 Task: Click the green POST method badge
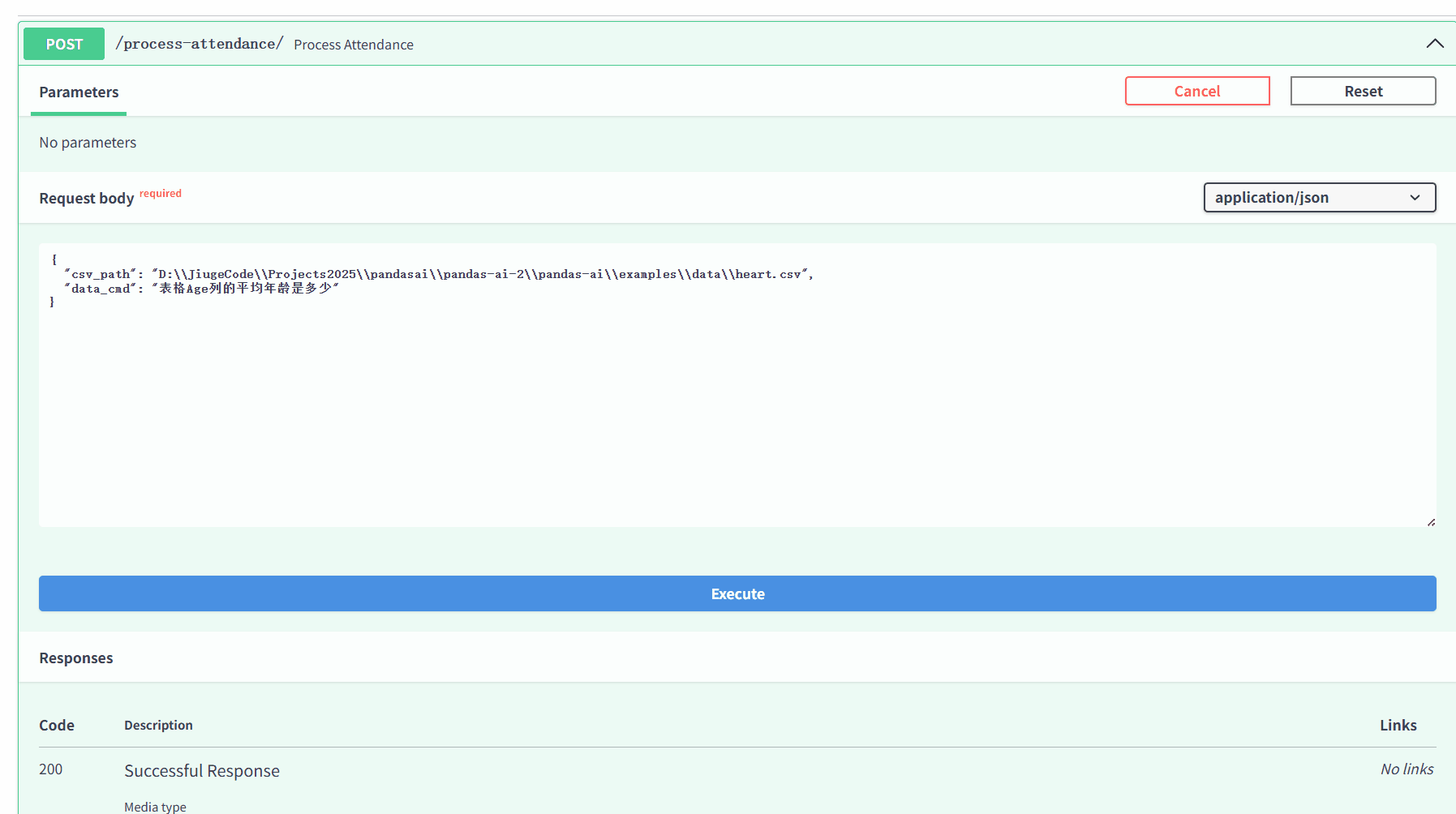click(x=64, y=44)
